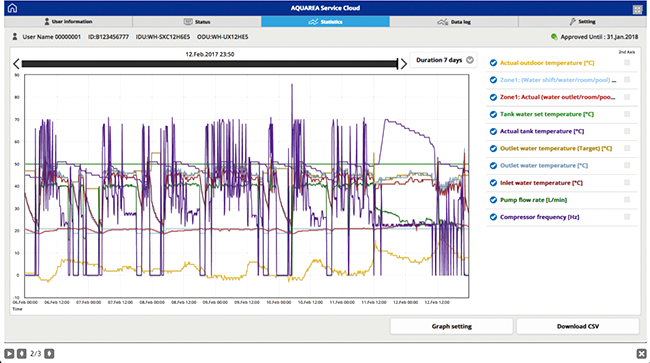The image size is (650, 363).
Task: Uncheck Actual outdoor temperature series
Action: tap(493, 63)
